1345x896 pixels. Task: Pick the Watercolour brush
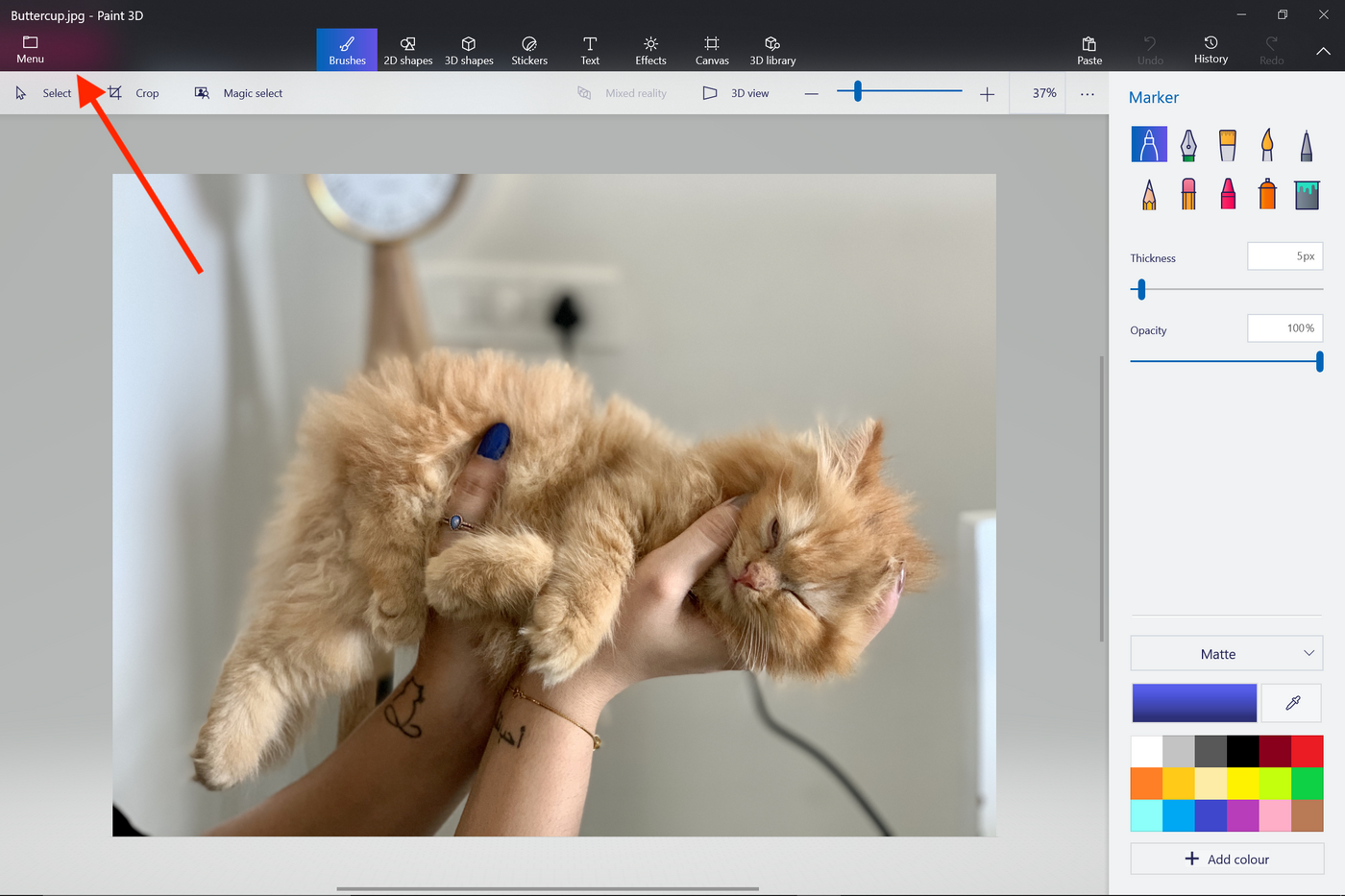[1266, 145]
